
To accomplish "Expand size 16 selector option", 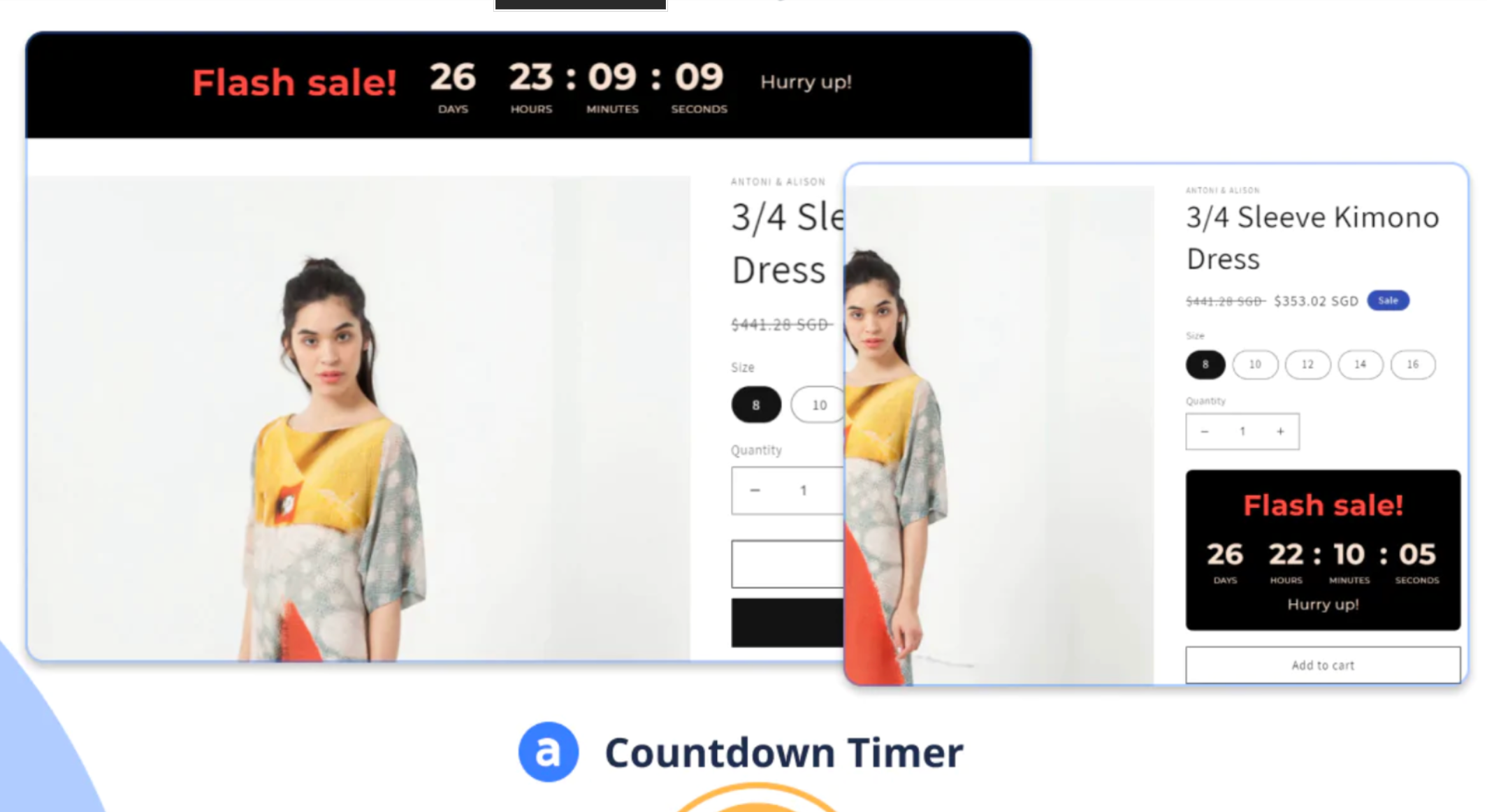I will (1413, 363).
